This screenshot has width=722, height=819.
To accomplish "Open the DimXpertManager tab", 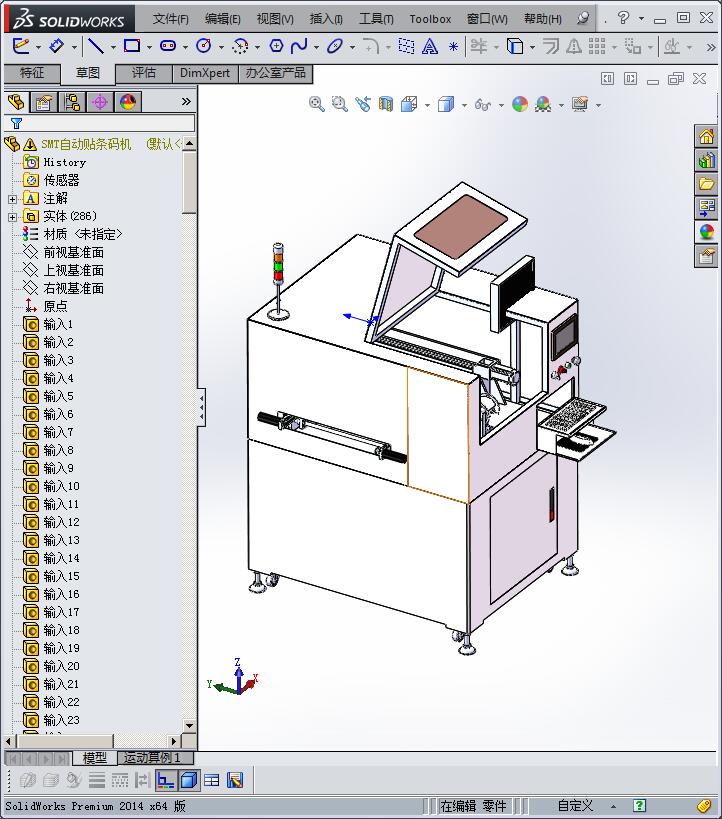I will (x=100, y=101).
